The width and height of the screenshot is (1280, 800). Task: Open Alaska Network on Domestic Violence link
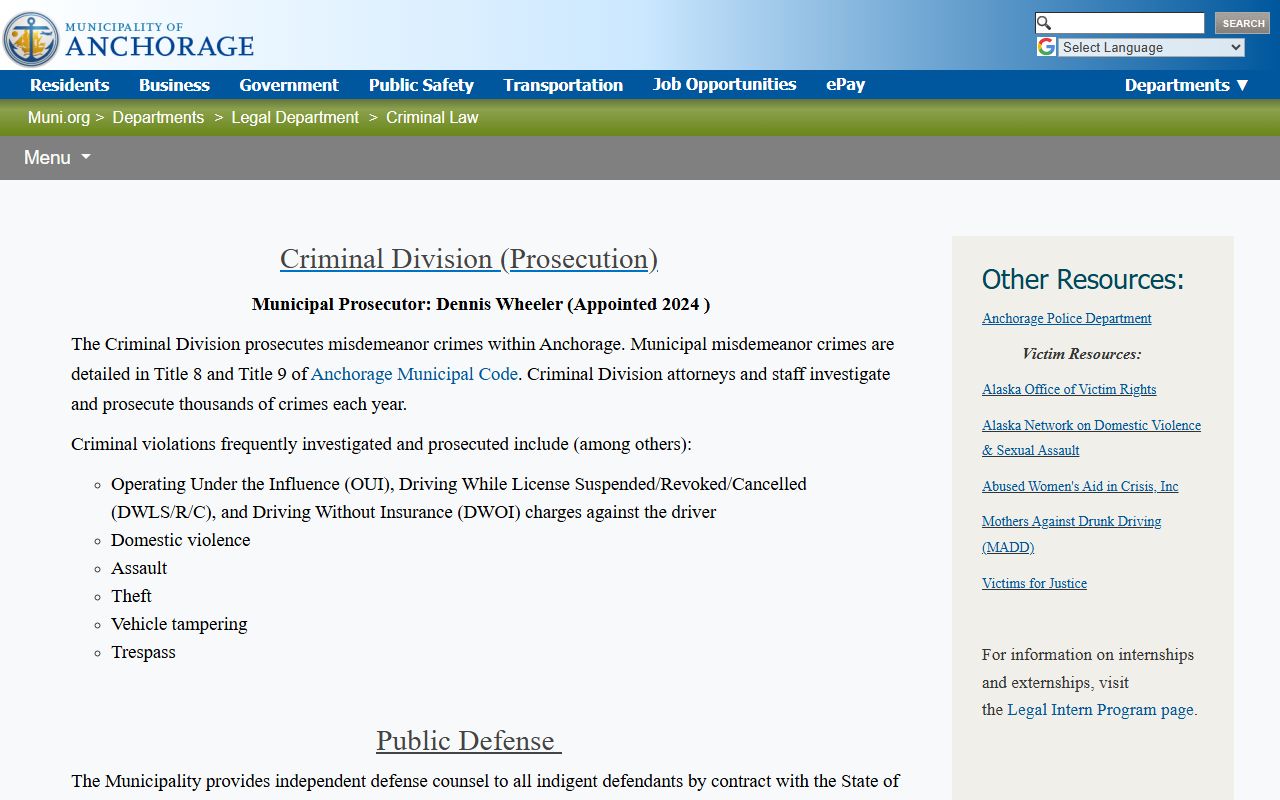coord(1091,438)
